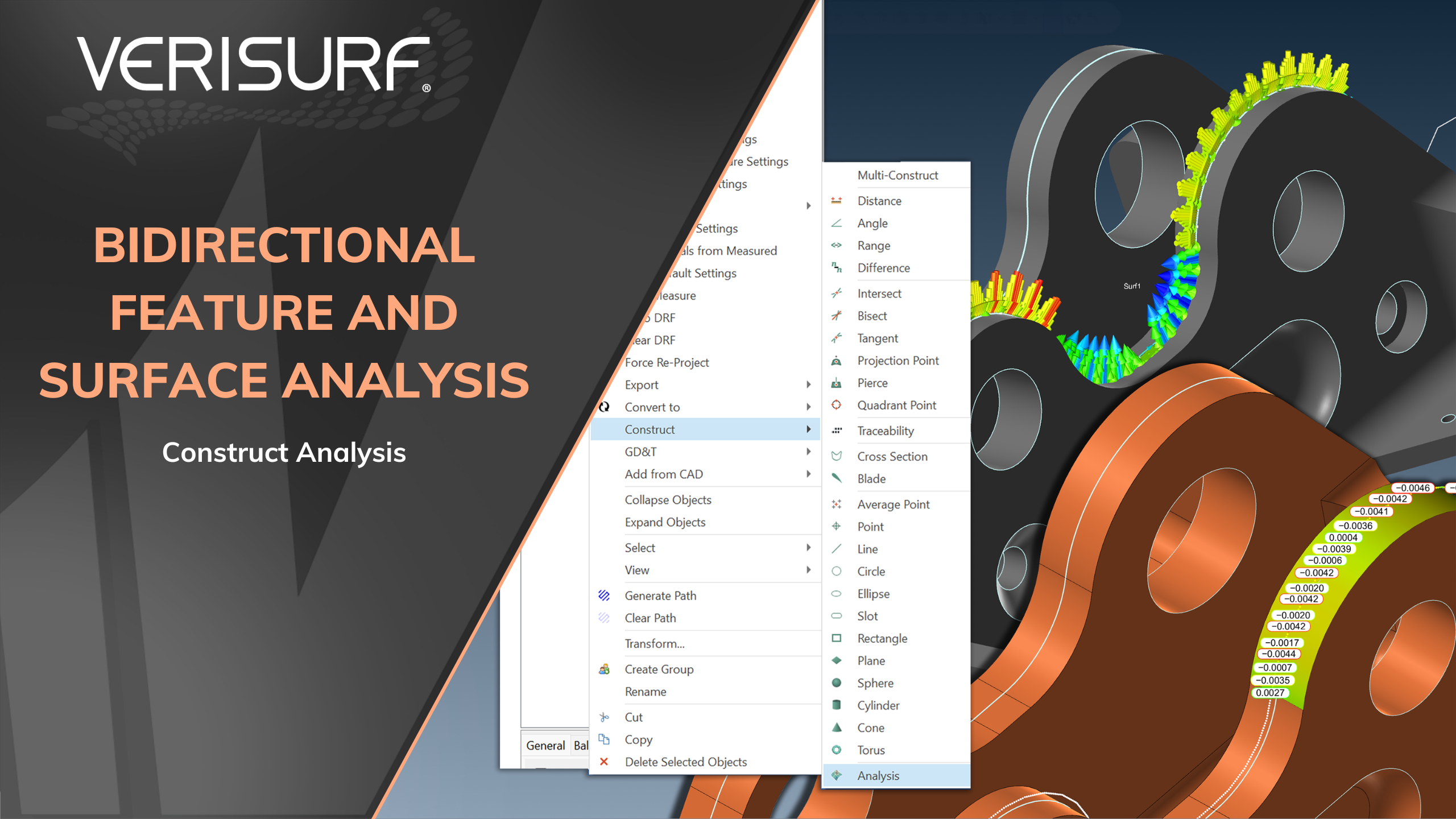Click the Ellipse construct icon
The image size is (1456, 819).
pyautogui.click(x=836, y=594)
